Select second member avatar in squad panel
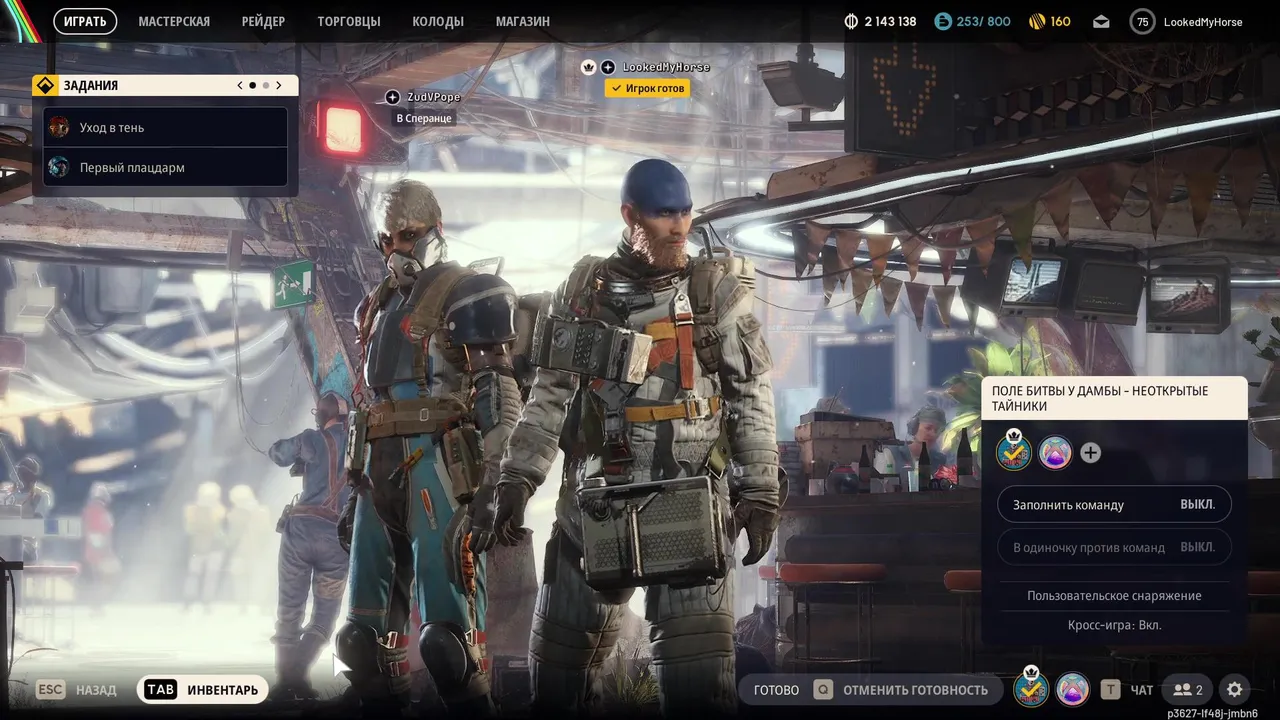This screenshot has height=720, width=1280. coord(1055,453)
